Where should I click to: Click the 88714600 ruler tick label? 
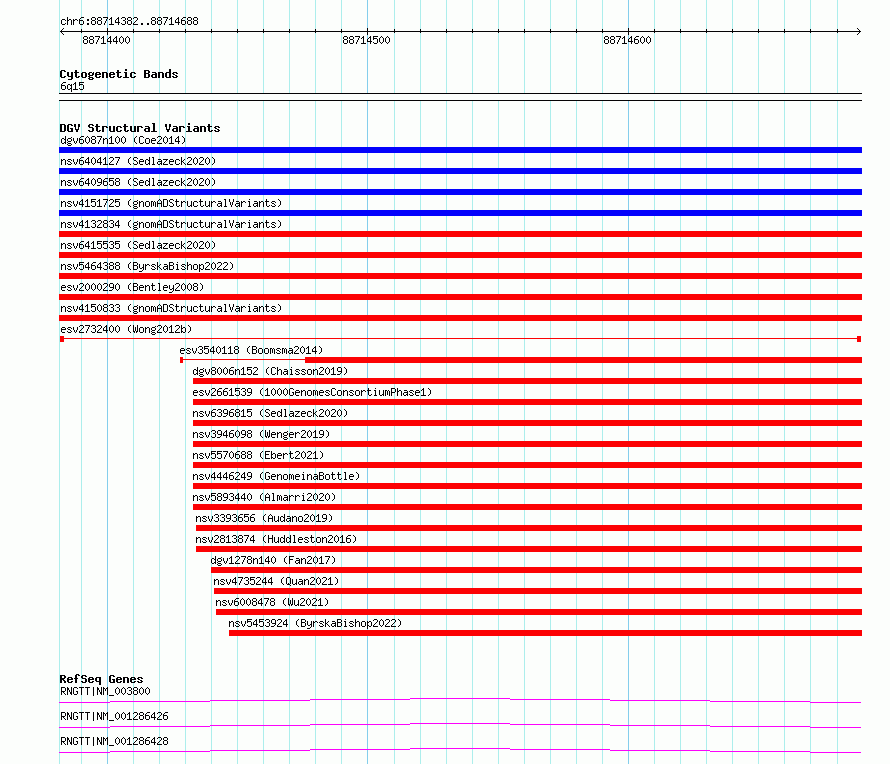[x=627, y=40]
